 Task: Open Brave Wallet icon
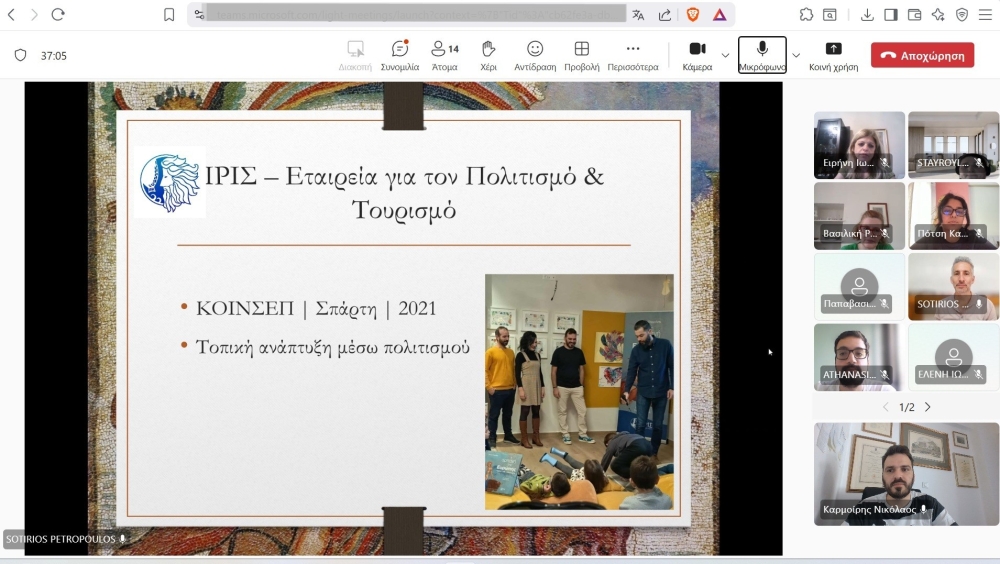pyautogui.click(x=915, y=14)
